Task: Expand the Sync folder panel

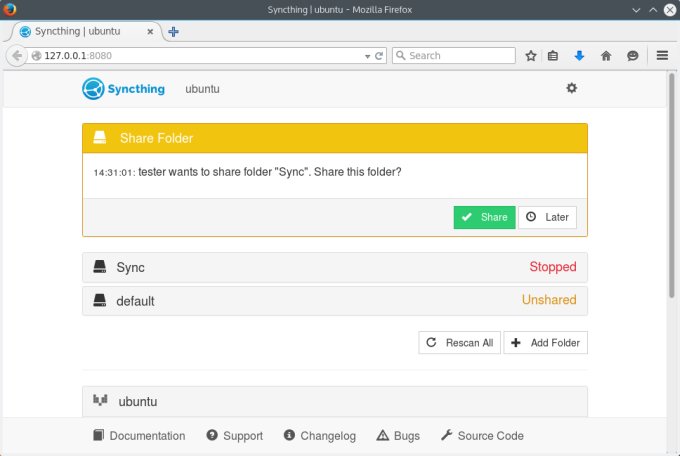Action: (334, 267)
